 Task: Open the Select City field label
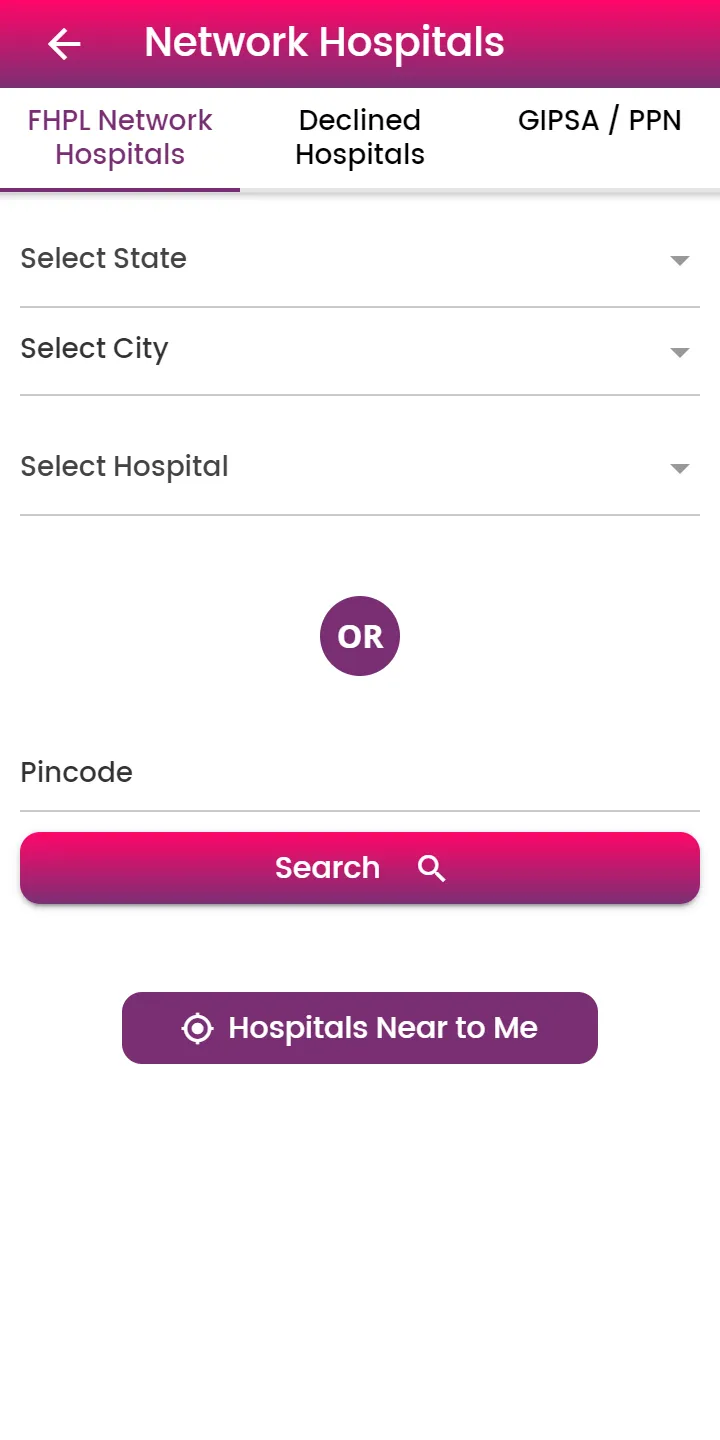(95, 349)
